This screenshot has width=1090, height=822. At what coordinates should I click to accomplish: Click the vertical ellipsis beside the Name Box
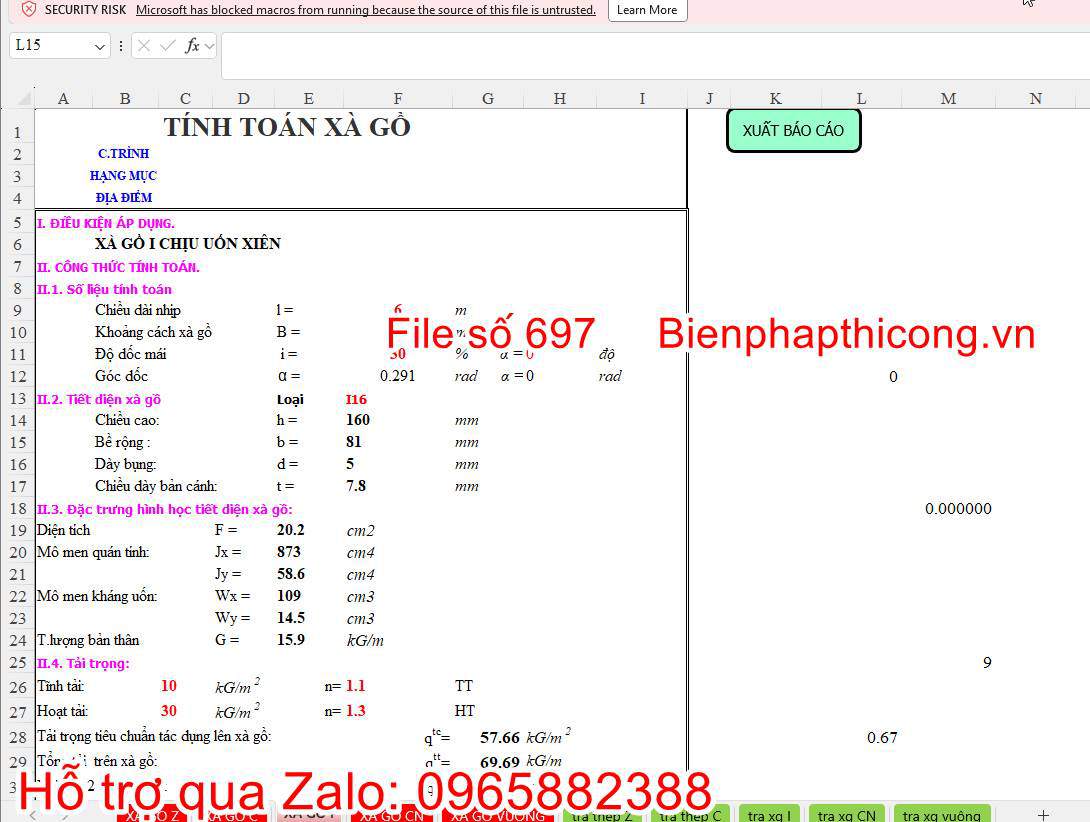click(121, 46)
